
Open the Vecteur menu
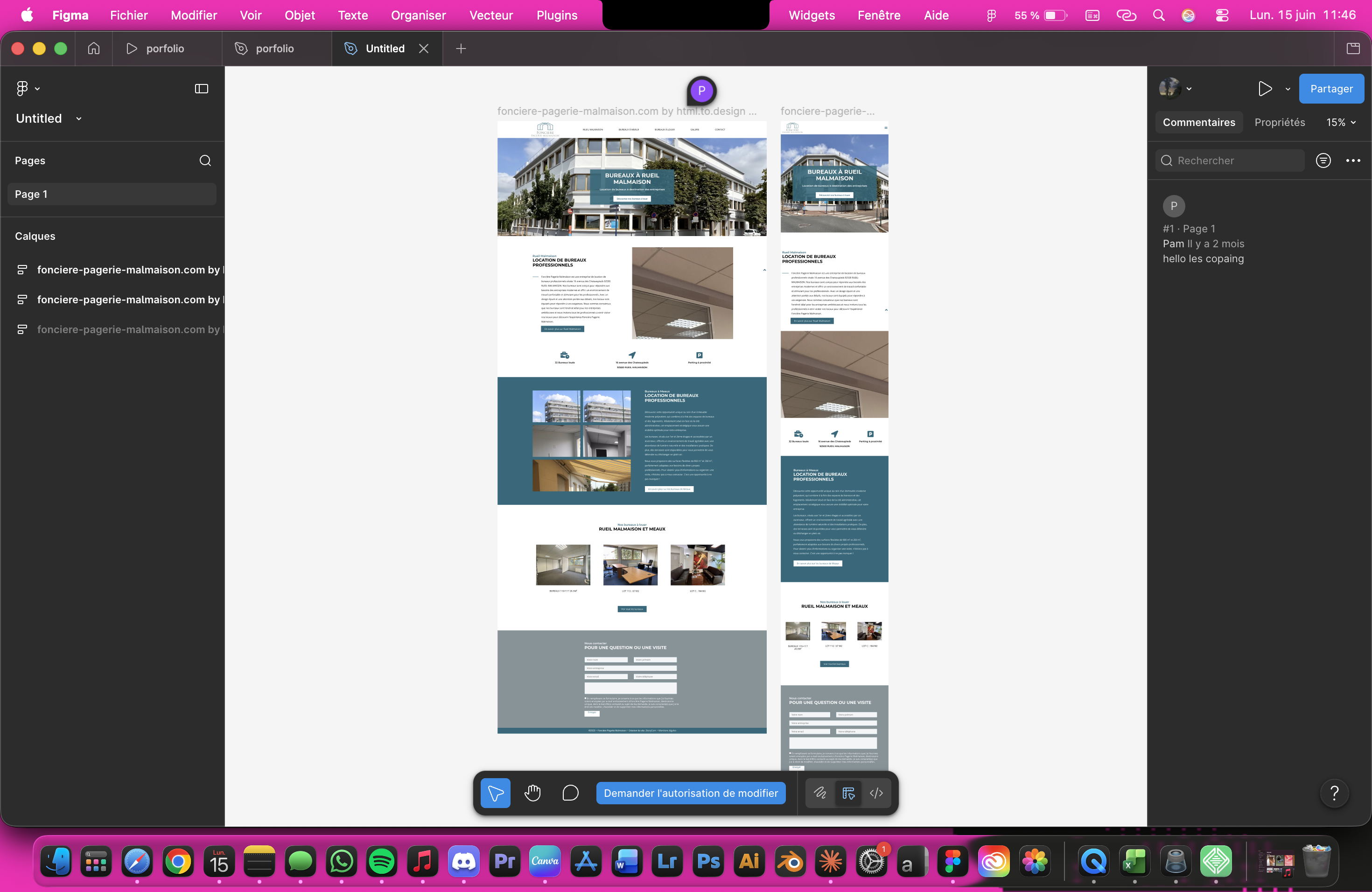(x=491, y=15)
